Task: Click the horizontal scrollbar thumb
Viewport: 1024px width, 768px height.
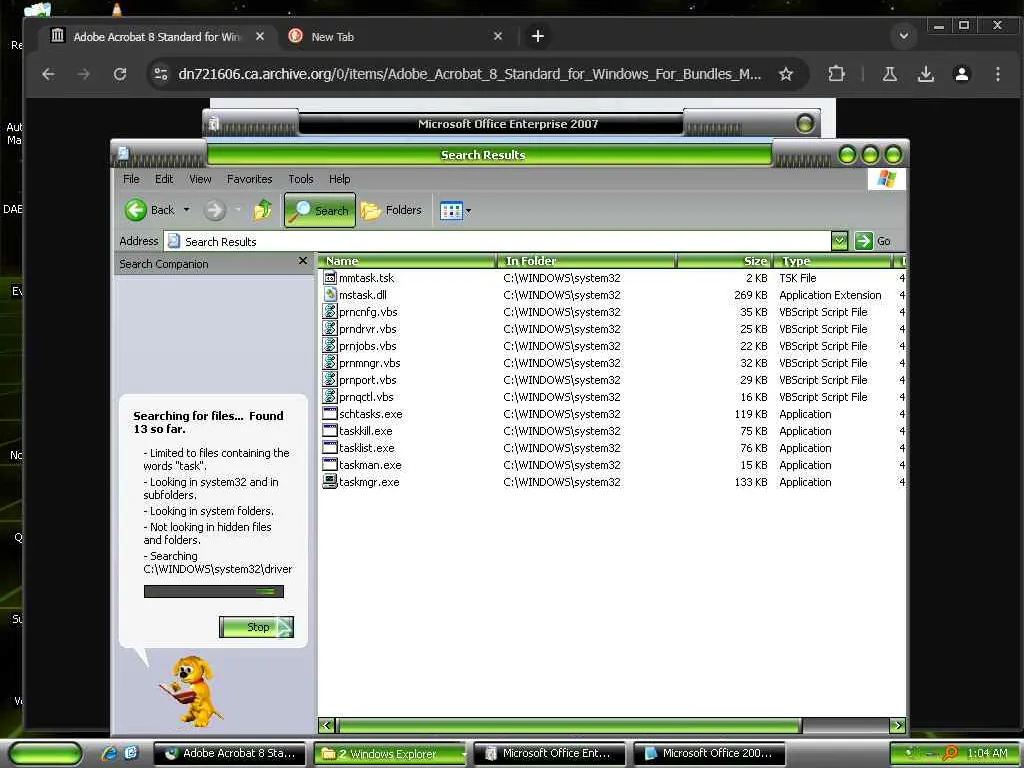Action: (569, 725)
